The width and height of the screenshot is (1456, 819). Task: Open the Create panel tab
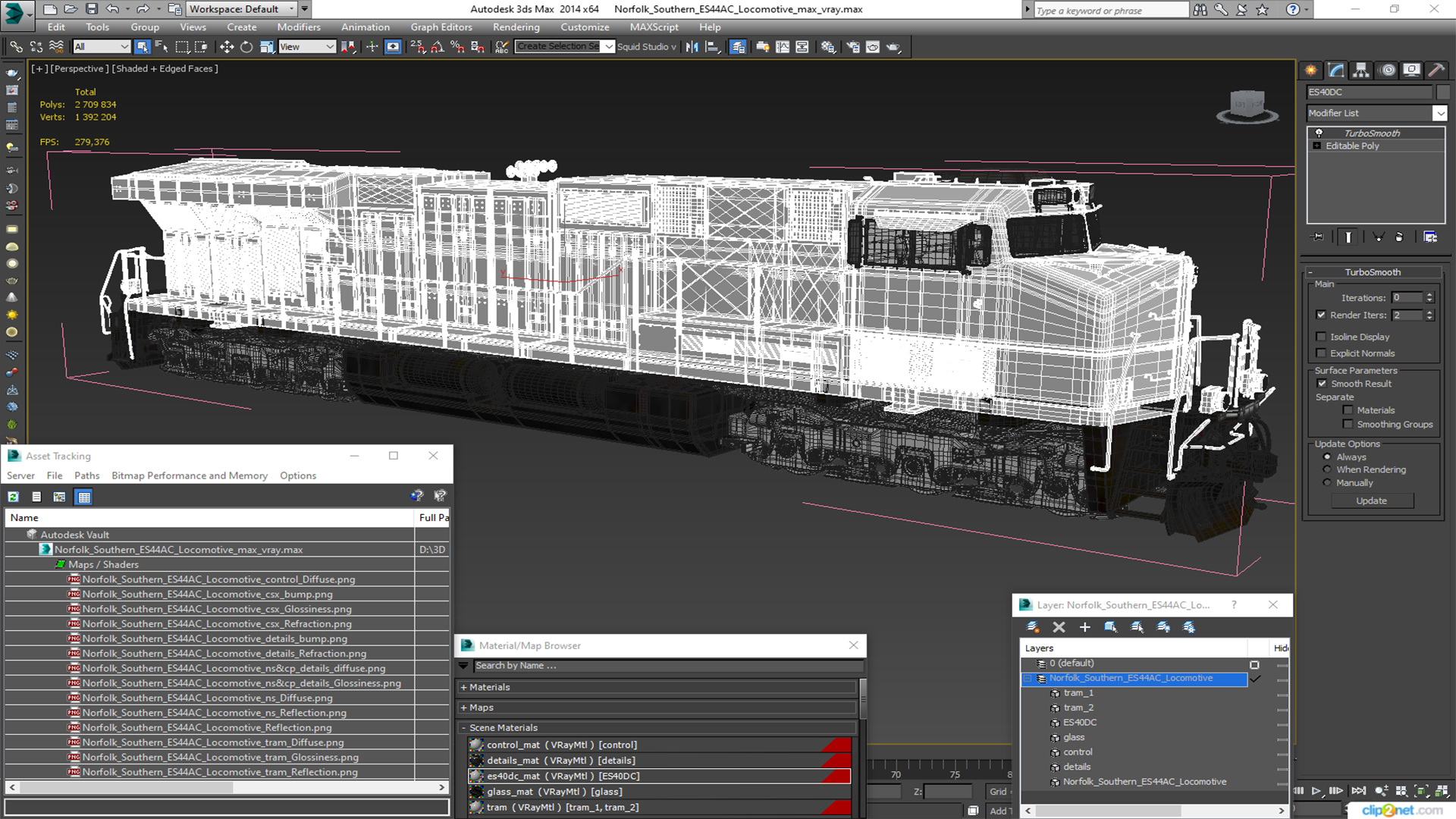1311,71
